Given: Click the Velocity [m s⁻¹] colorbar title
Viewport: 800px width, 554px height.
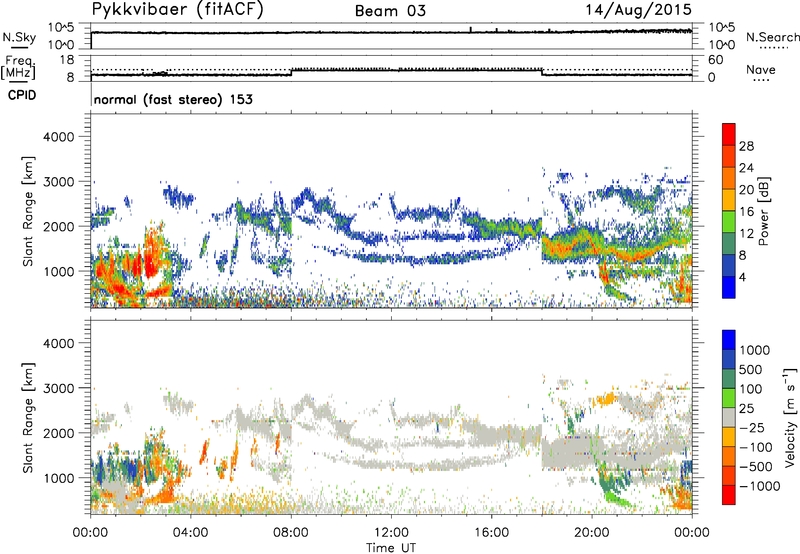Looking at the screenshot, I should (790, 417).
